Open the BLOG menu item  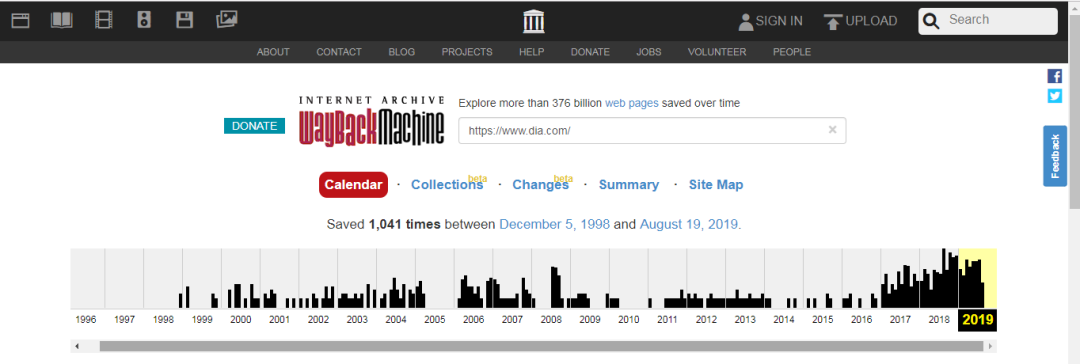point(402,52)
